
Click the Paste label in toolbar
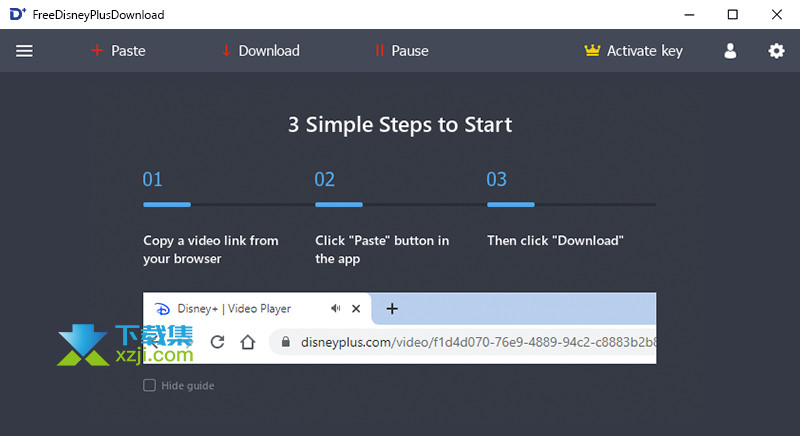[x=129, y=51]
